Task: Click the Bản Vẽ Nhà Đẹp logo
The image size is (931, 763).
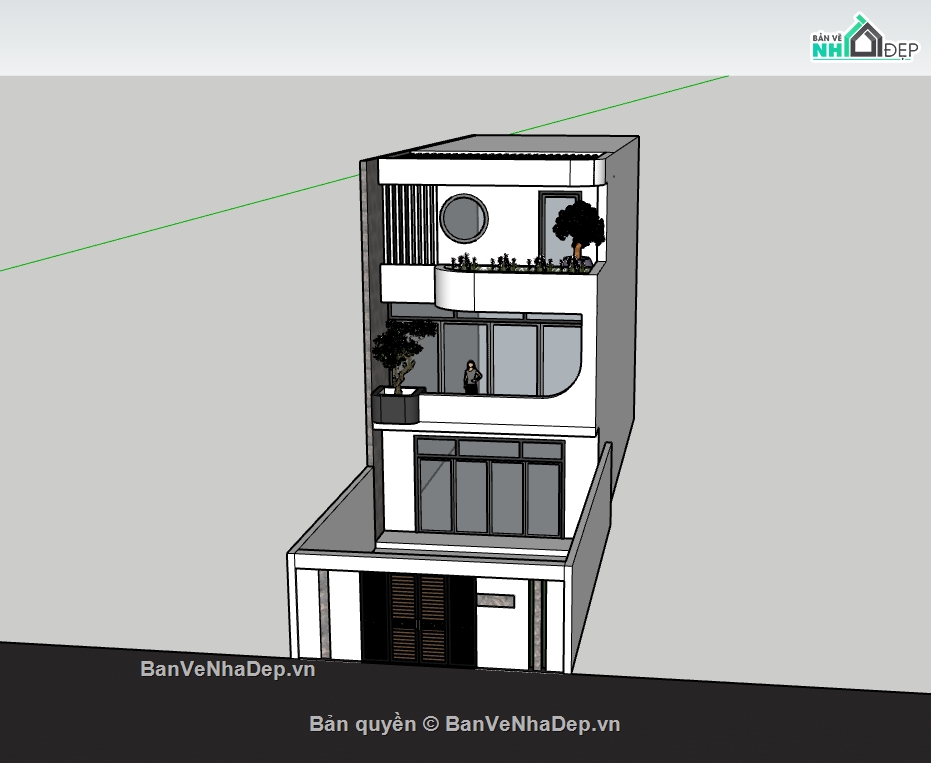Action: 863,39
